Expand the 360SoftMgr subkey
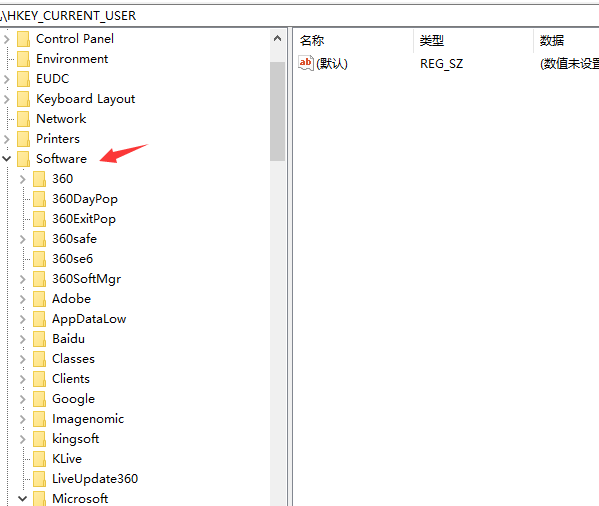599x506 pixels. click(x=23, y=279)
